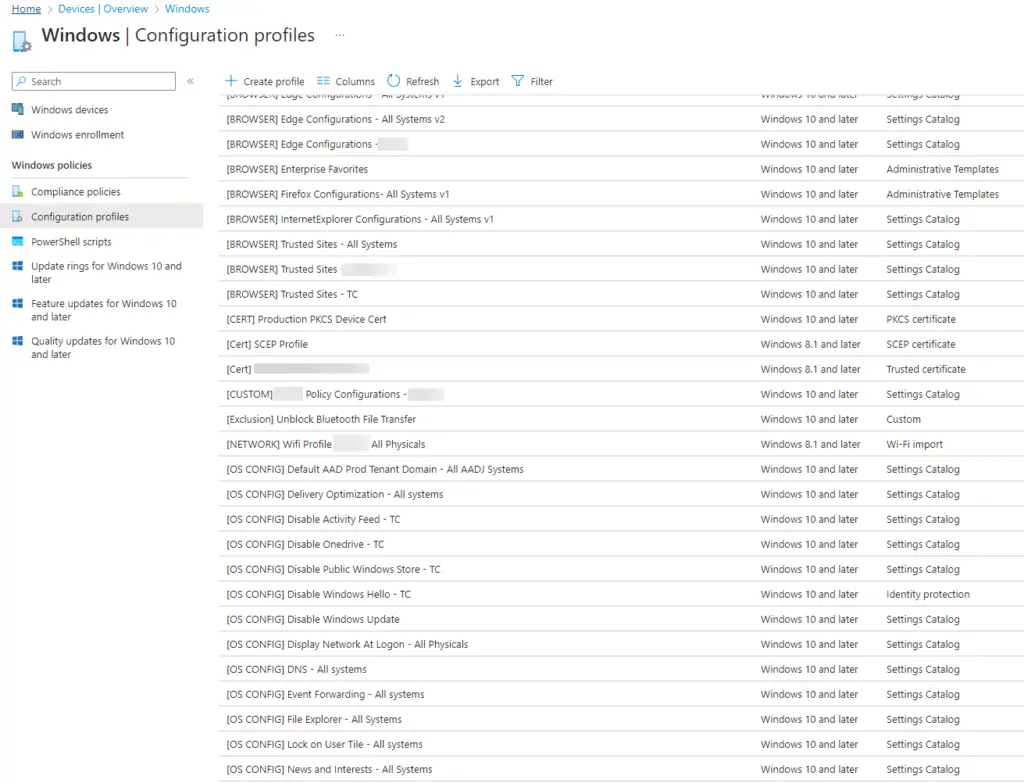Collapse the sidebar with the double chevron
The height and width of the screenshot is (783, 1024).
191,81
